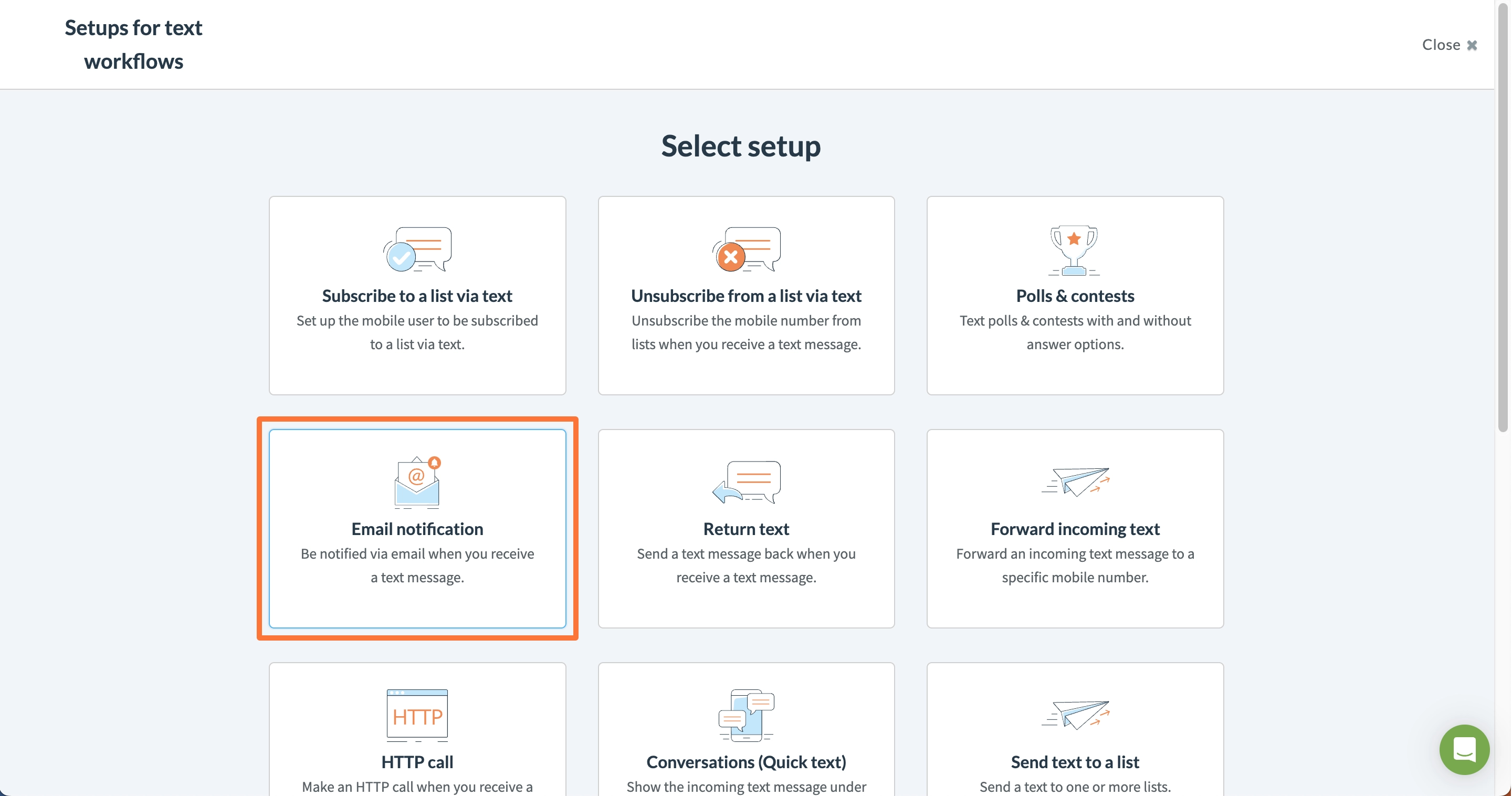Image resolution: width=1512 pixels, height=796 pixels.
Task: Click the 'Setups for text workflows' title
Action: (x=133, y=44)
